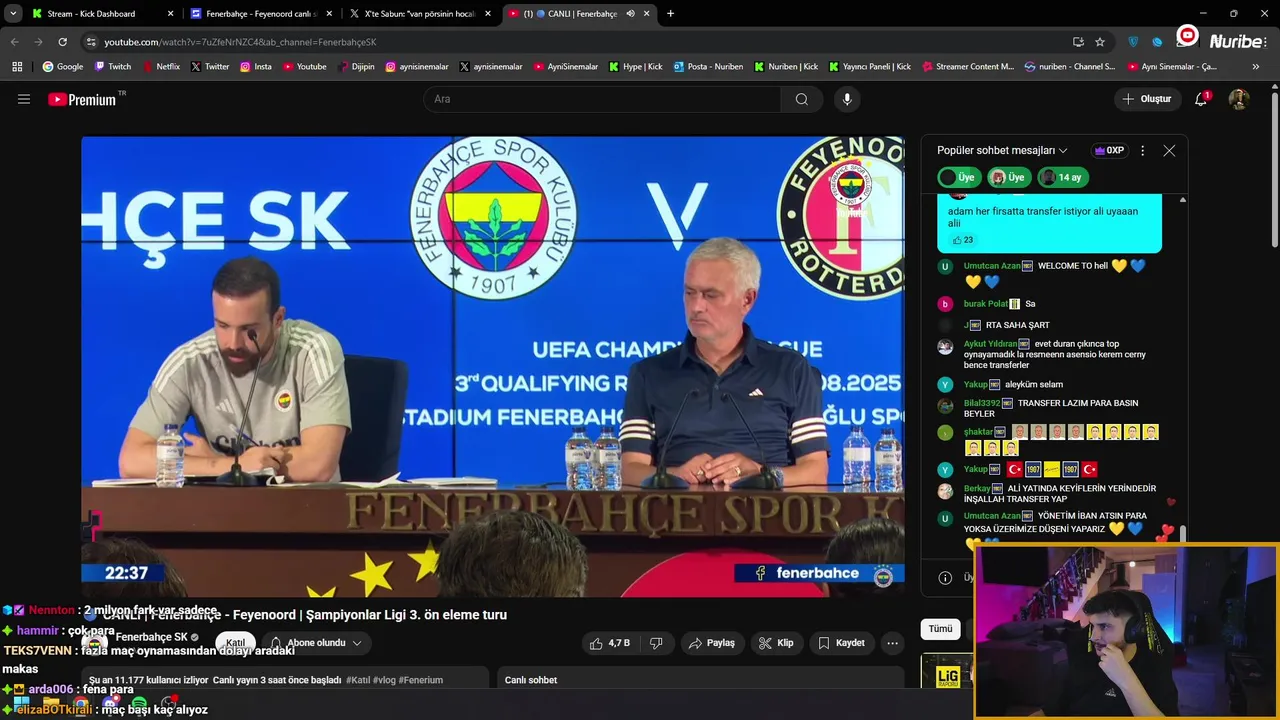
Task: Open the YouTube hamburger guide menu
Action: click(x=24, y=99)
